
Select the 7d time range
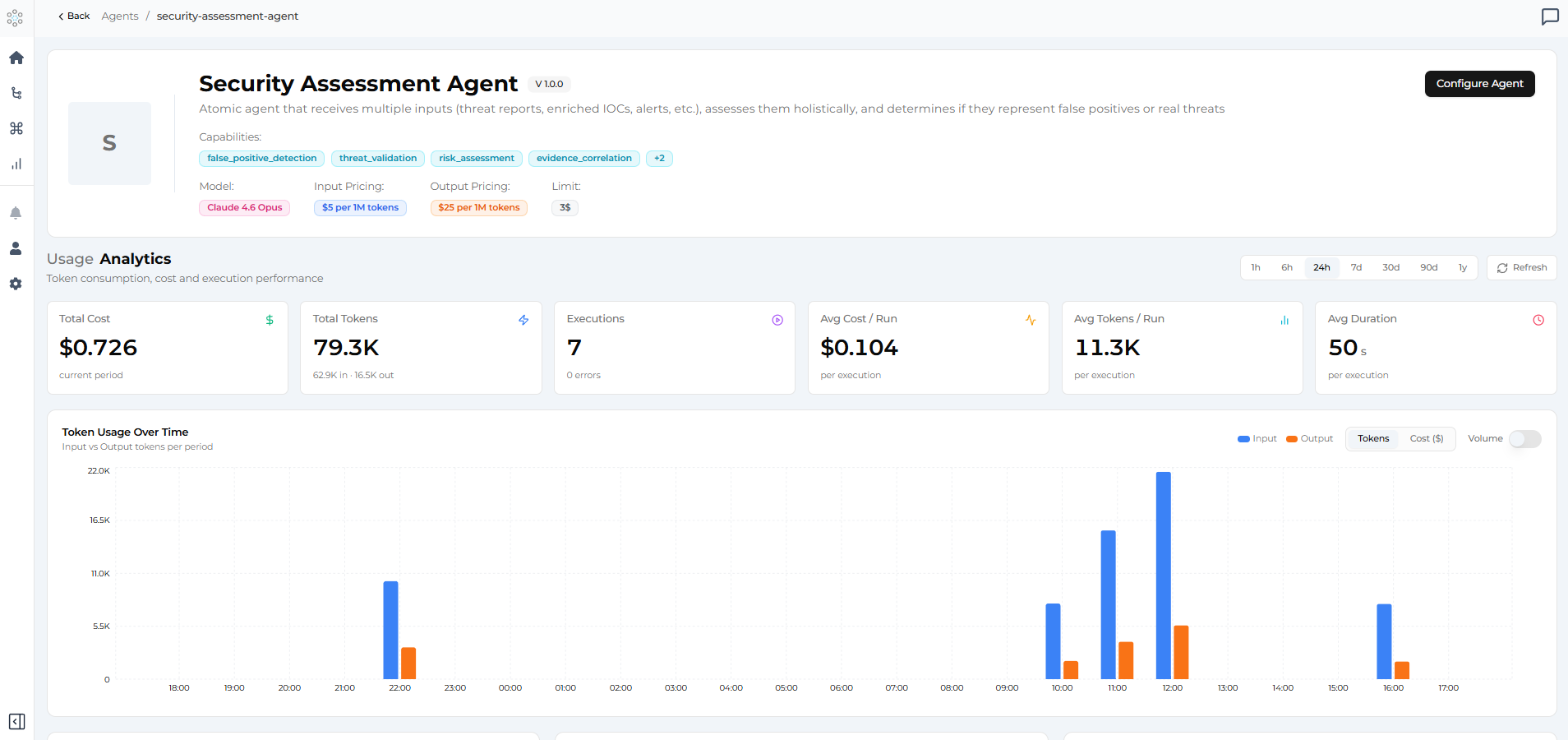tap(1356, 268)
